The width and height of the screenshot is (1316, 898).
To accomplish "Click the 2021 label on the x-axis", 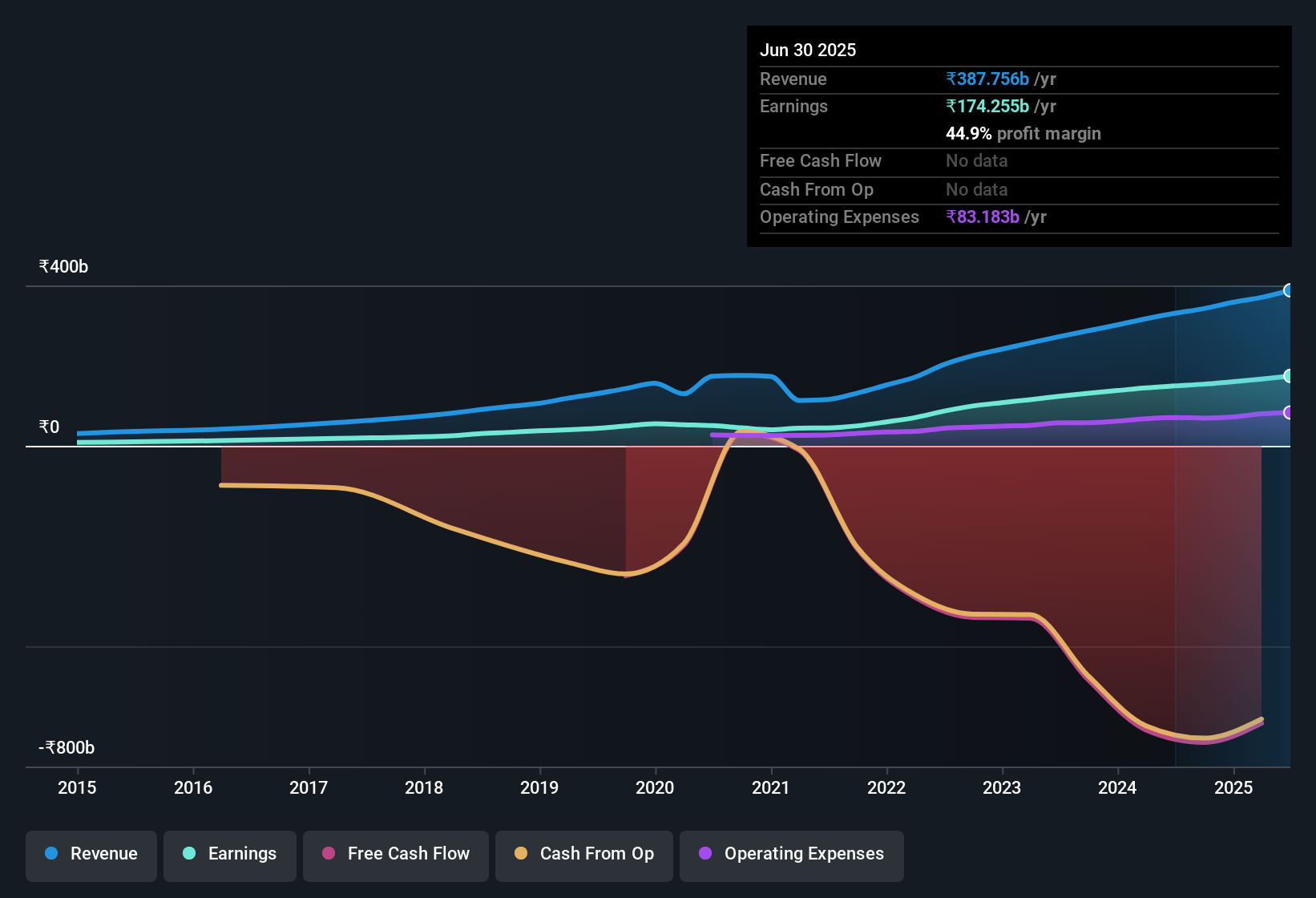I will (770, 788).
